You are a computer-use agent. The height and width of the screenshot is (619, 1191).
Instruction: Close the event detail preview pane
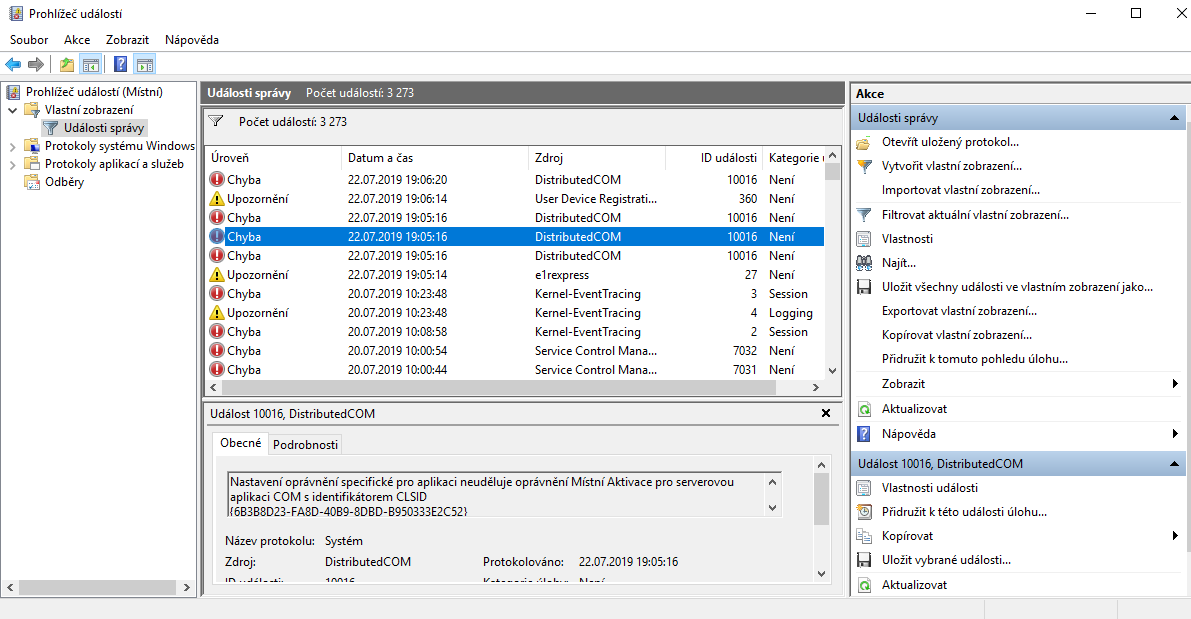click(825, 413)
